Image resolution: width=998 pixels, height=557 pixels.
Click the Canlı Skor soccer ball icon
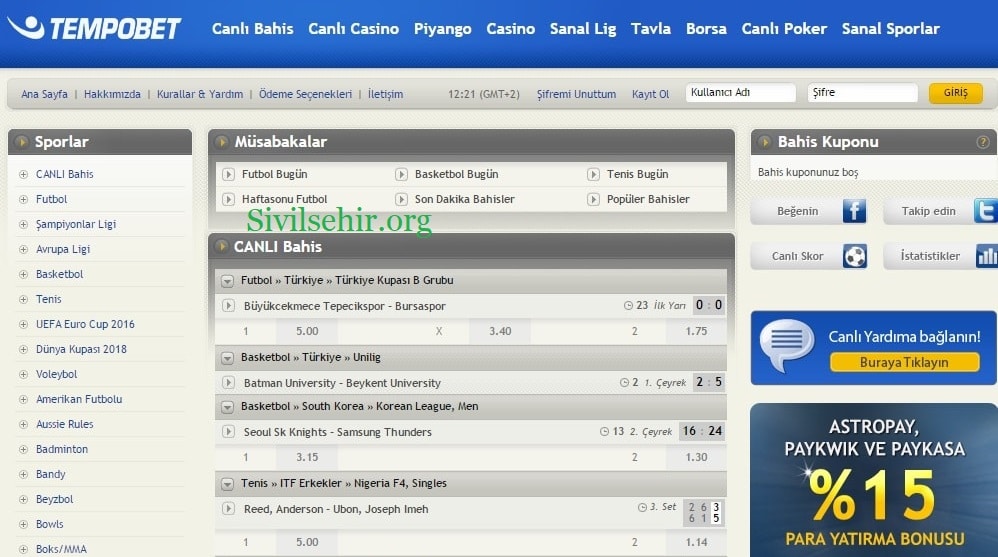coord(855,256)
